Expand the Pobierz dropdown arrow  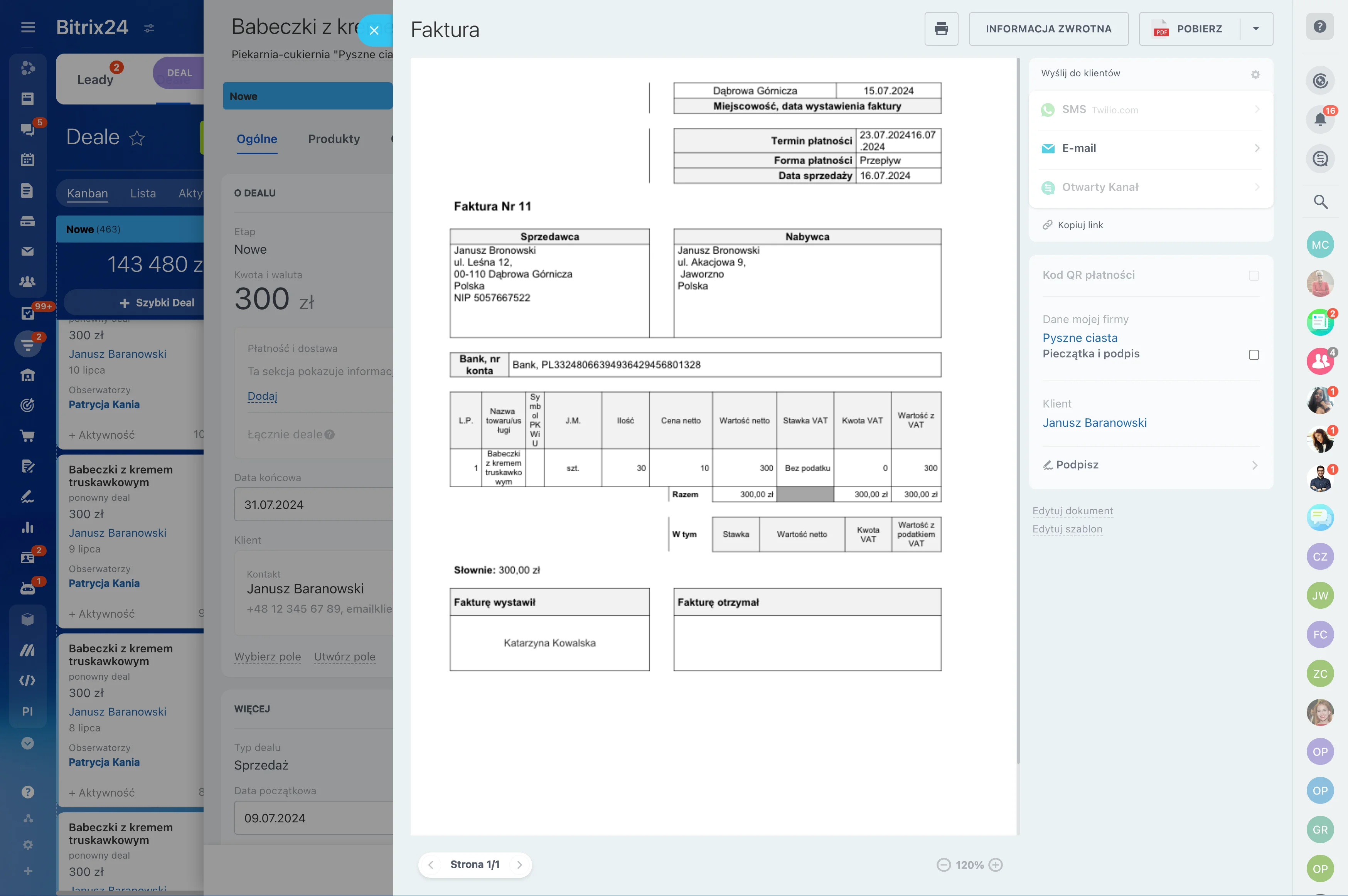1255,29
